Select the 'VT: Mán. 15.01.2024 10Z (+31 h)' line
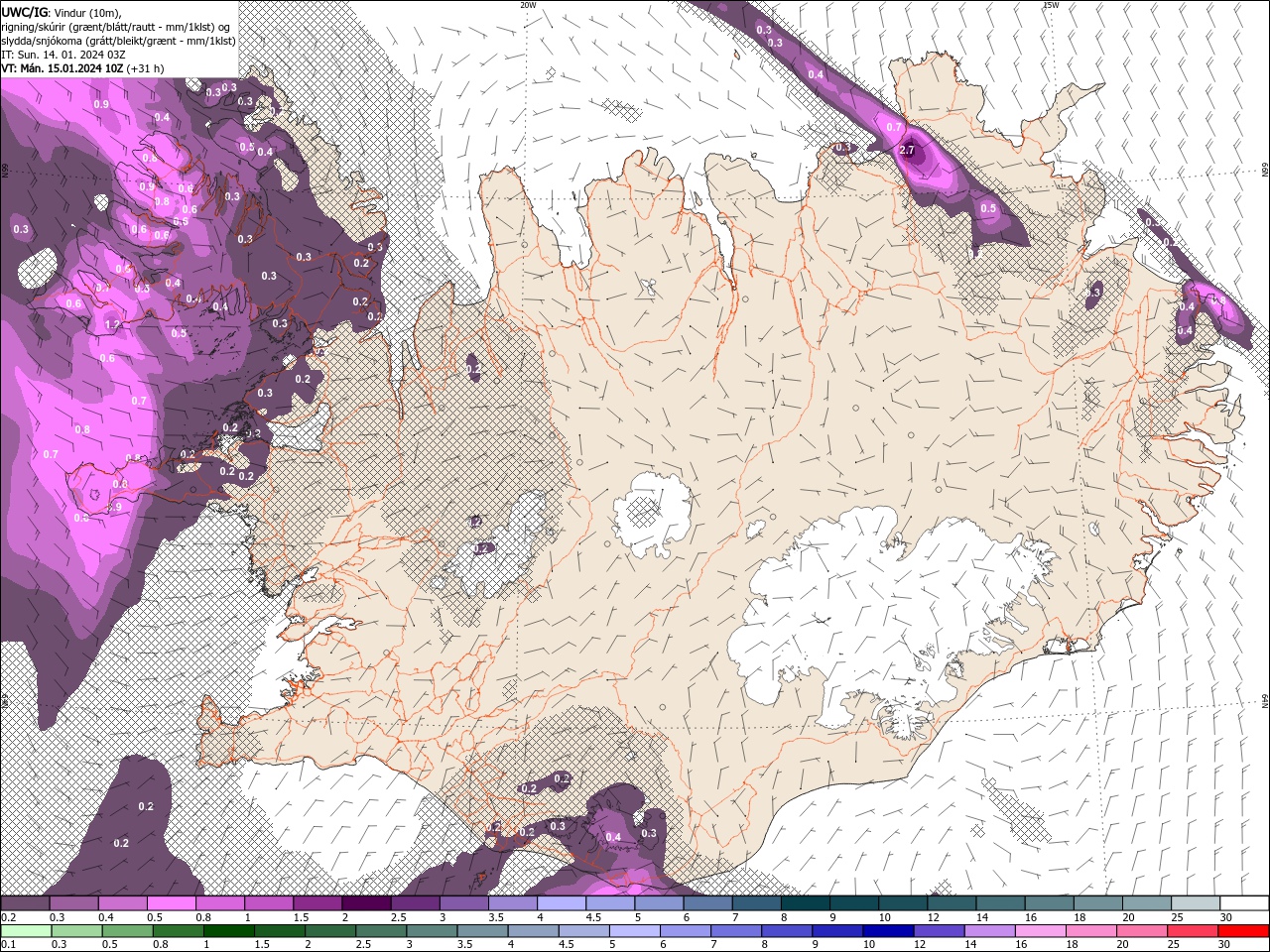 [82, 68]
